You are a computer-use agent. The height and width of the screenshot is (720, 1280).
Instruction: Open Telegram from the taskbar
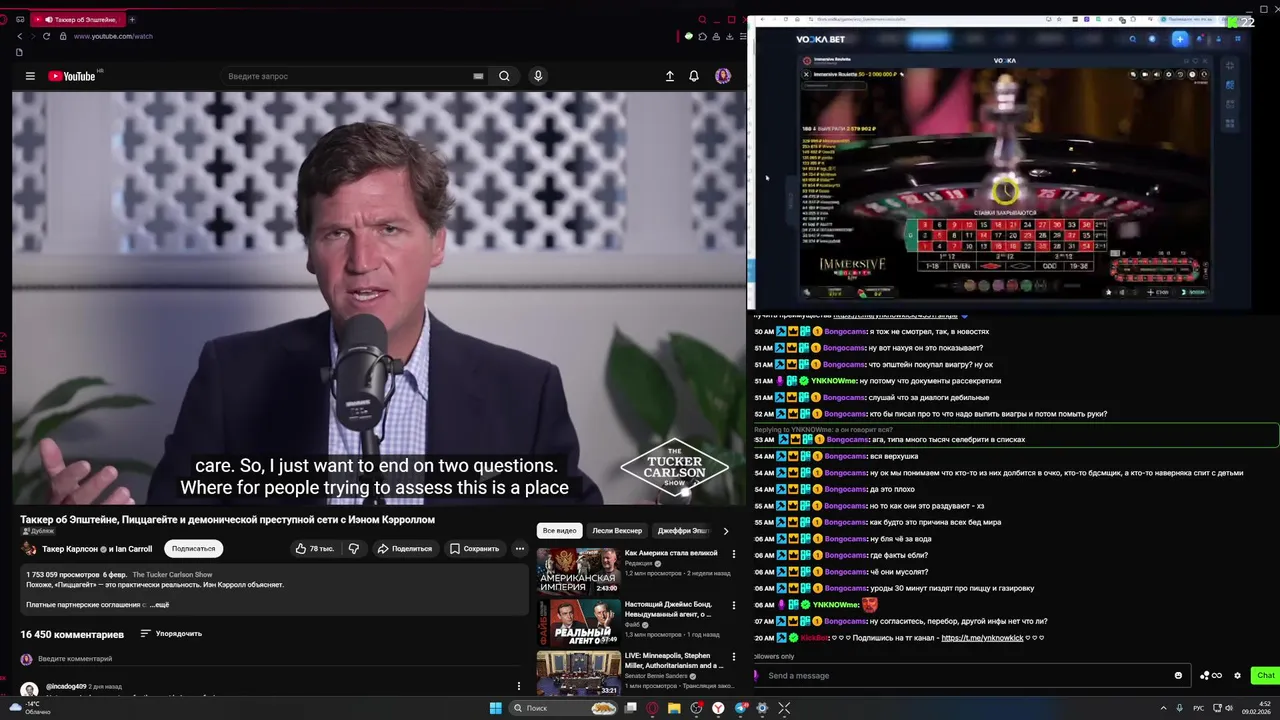click(740, 708)
